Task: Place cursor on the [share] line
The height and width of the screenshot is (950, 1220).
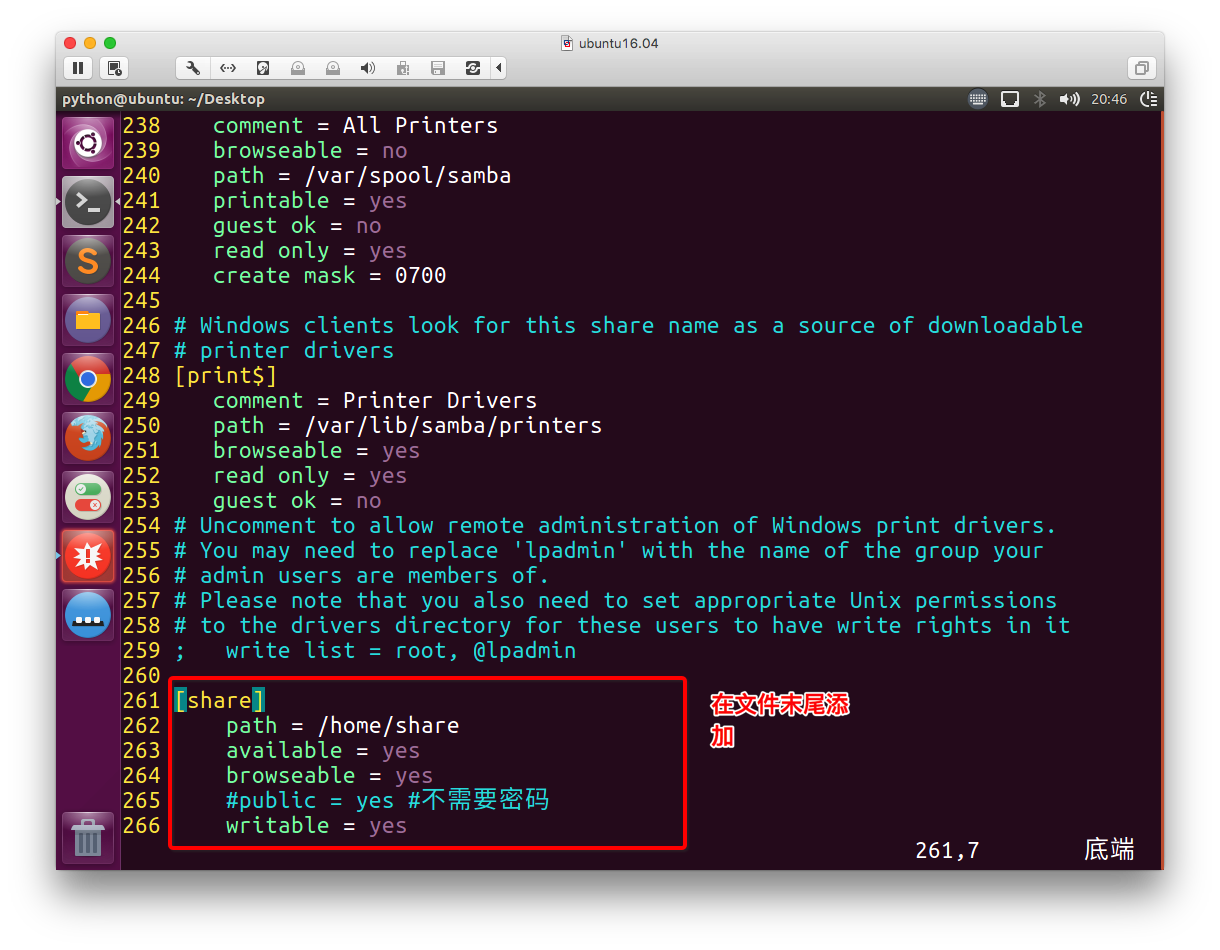Action: point(220,700)
